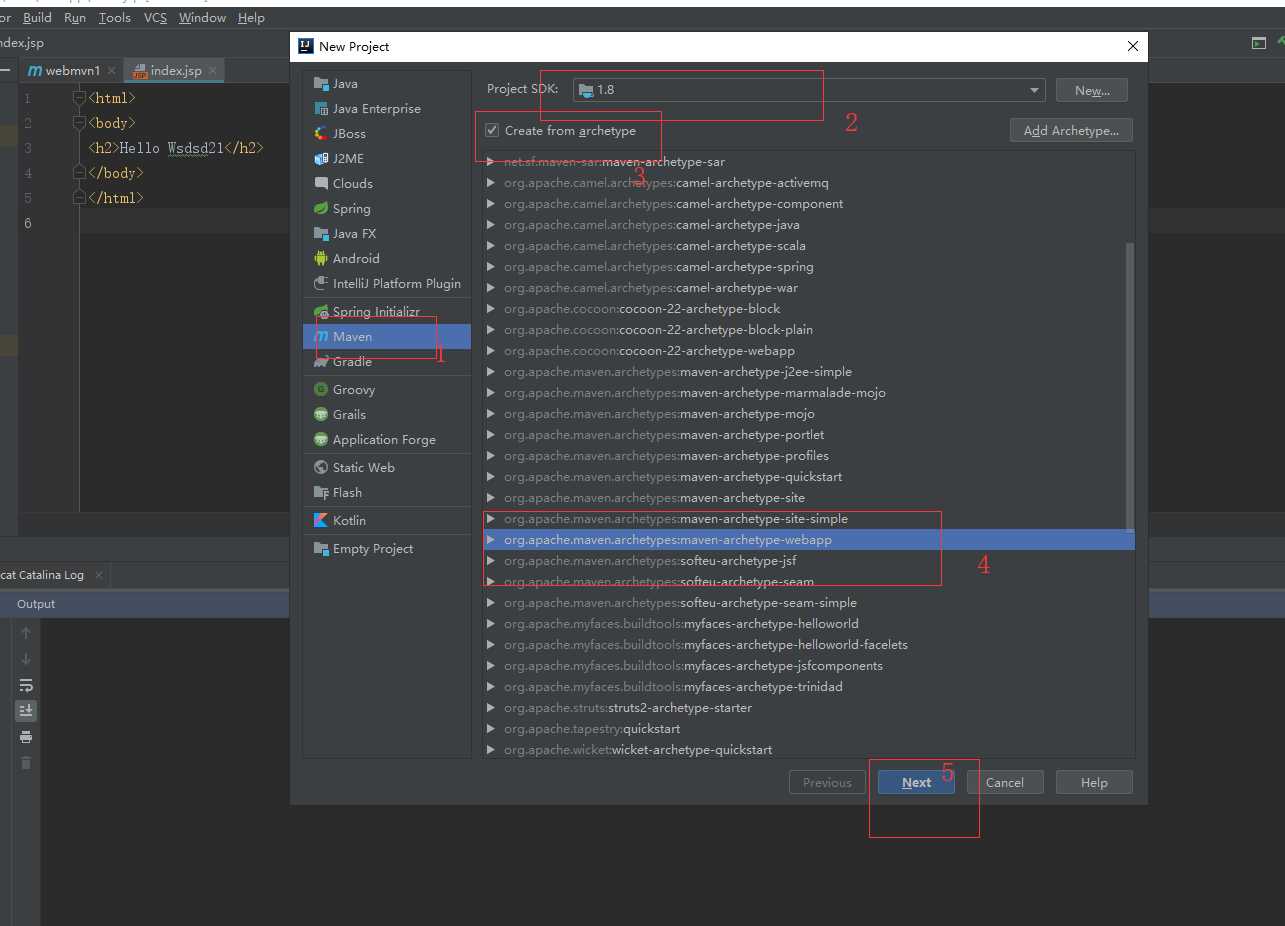Expand myfaces-archetype-helloworld arrow

tap(490, 624)
